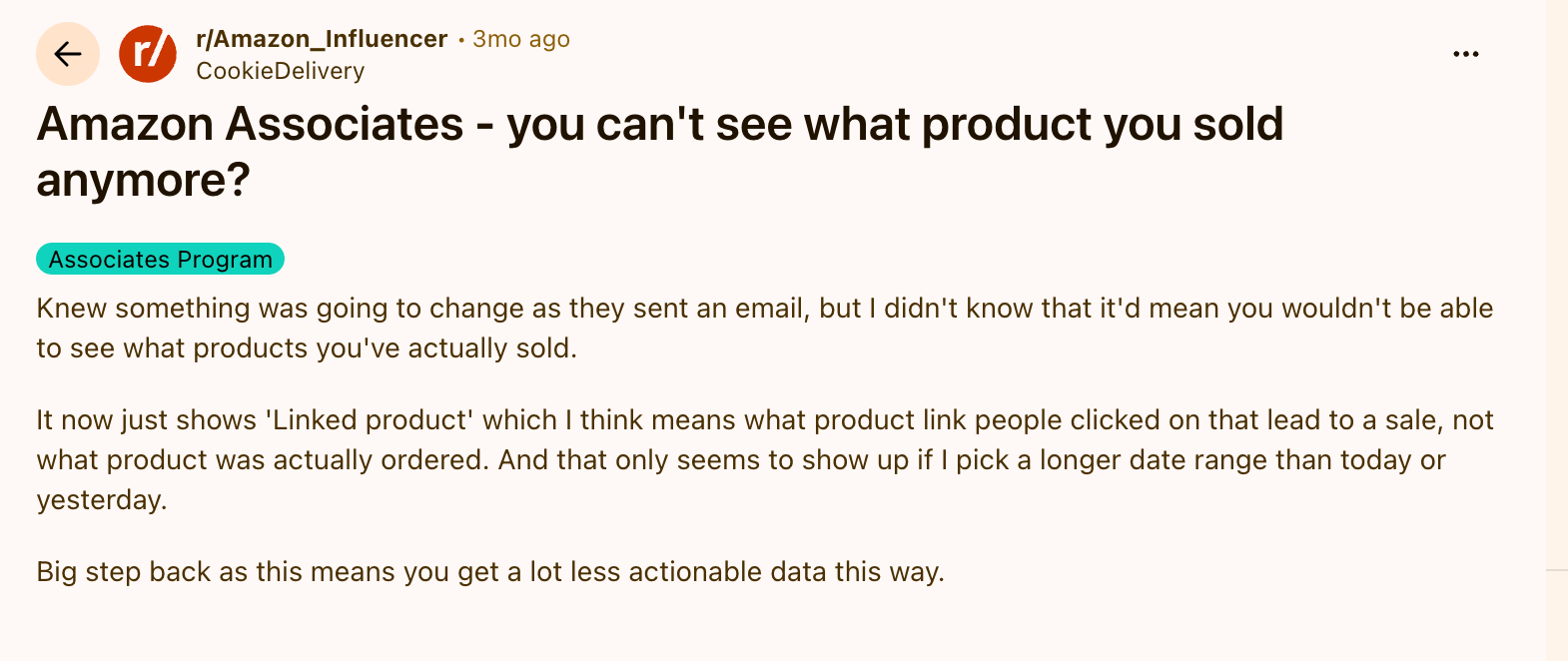
Task: Click the paragraph starting "Knew something was going"
Action: (x=765, y=328)
